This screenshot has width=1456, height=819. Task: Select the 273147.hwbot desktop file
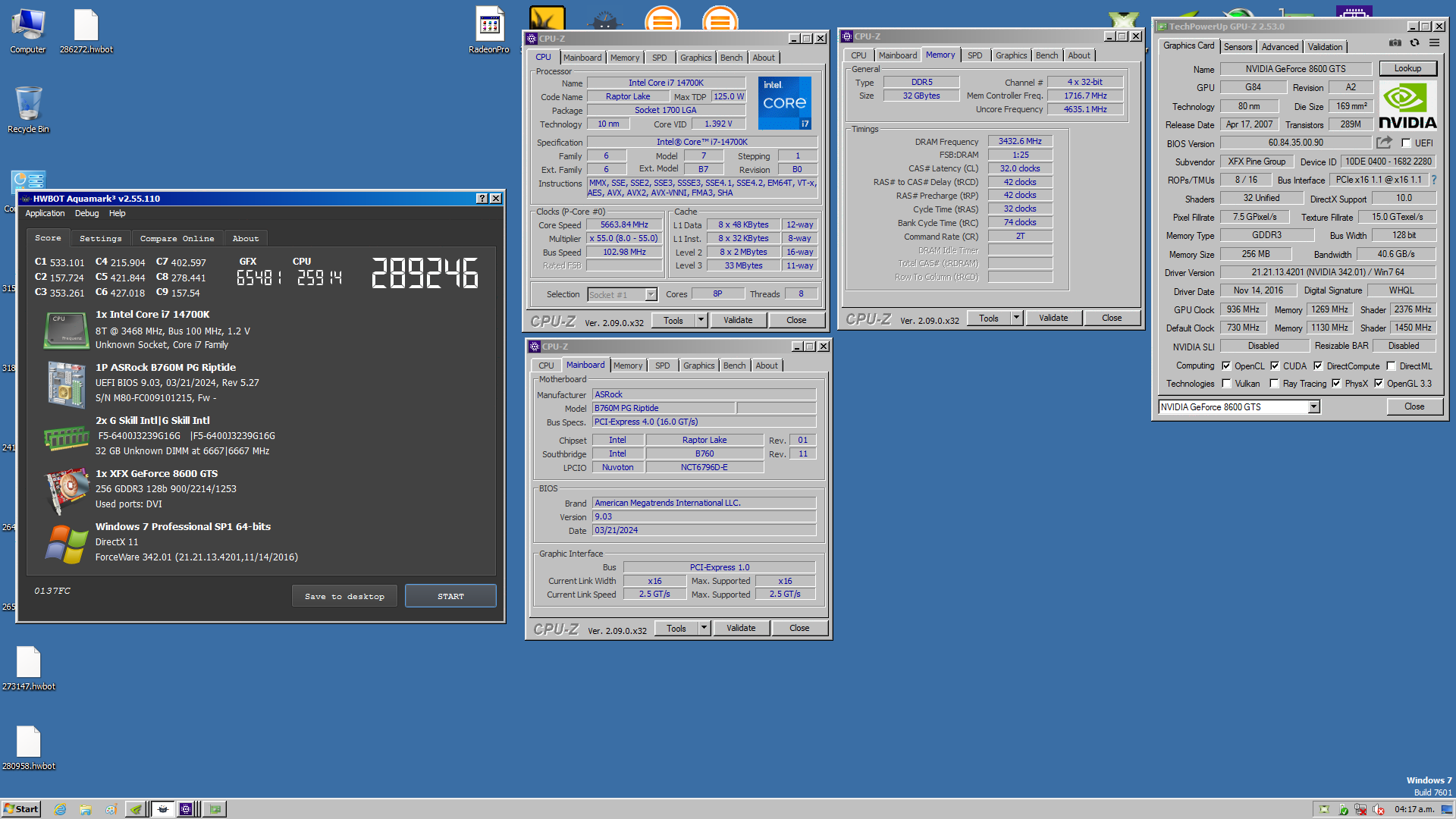coord(29,668)
